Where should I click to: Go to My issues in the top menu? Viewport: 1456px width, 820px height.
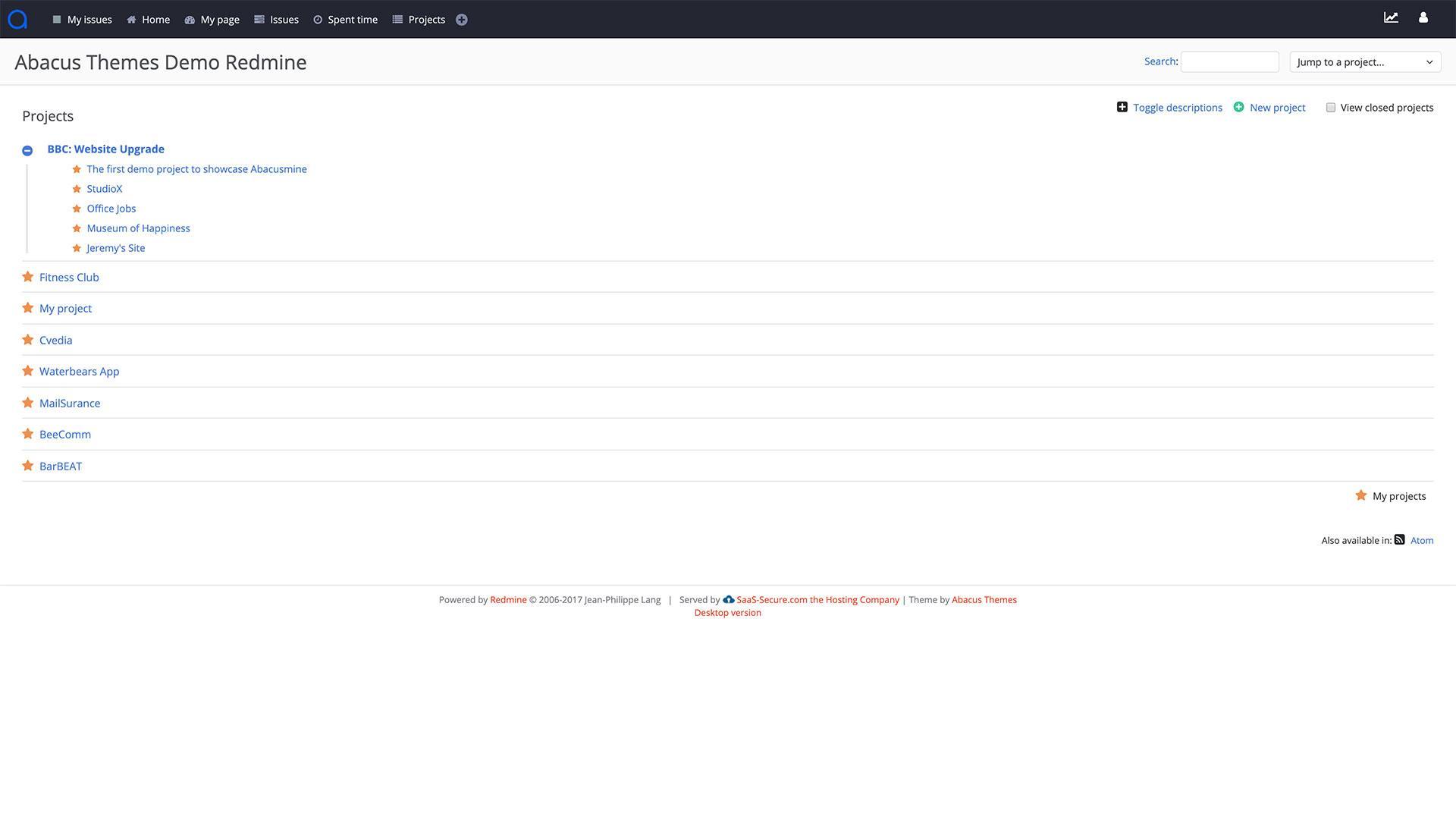point(82,20)
